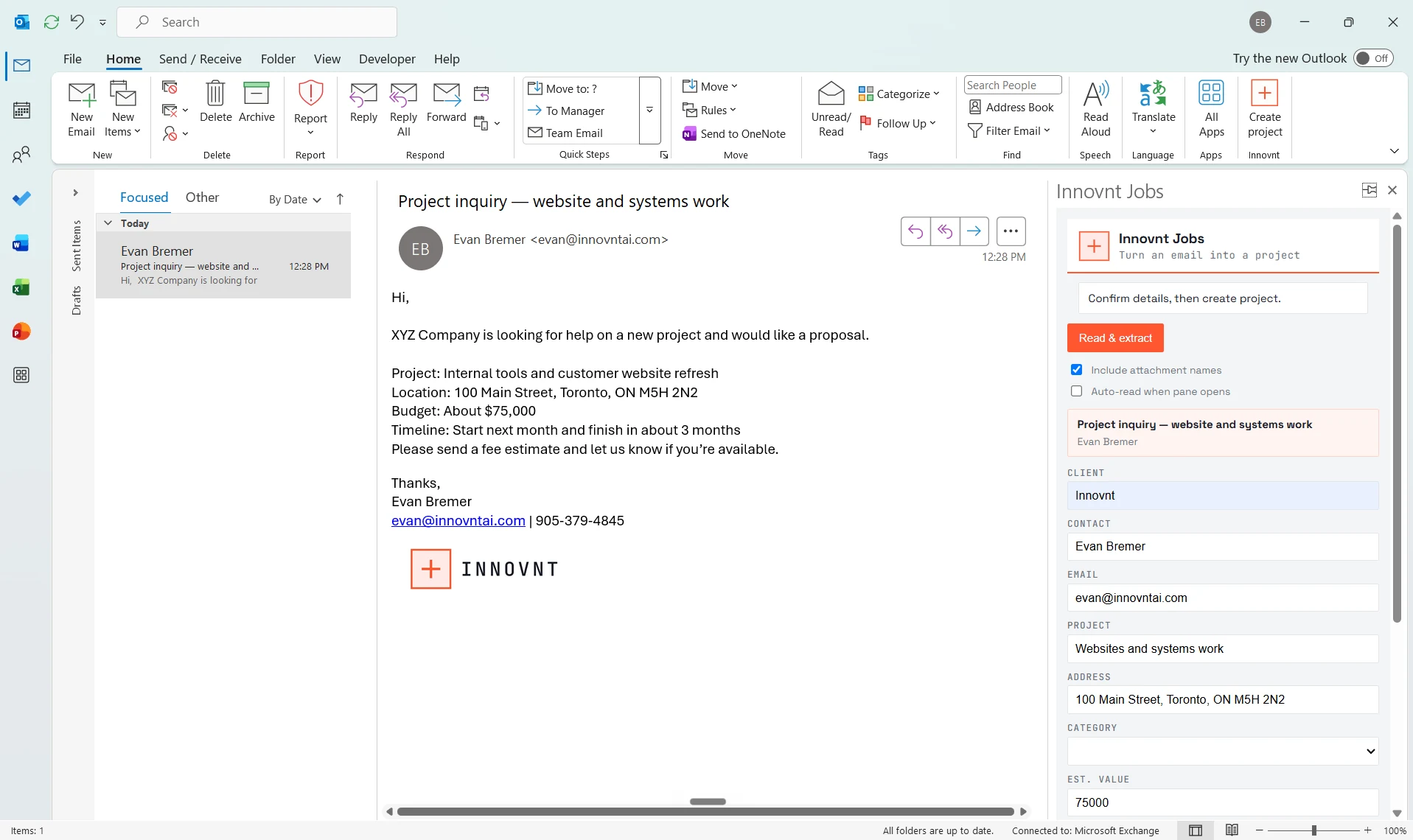
Task: Open the Filter Email dropdown
Action: tap(1009, 131)
